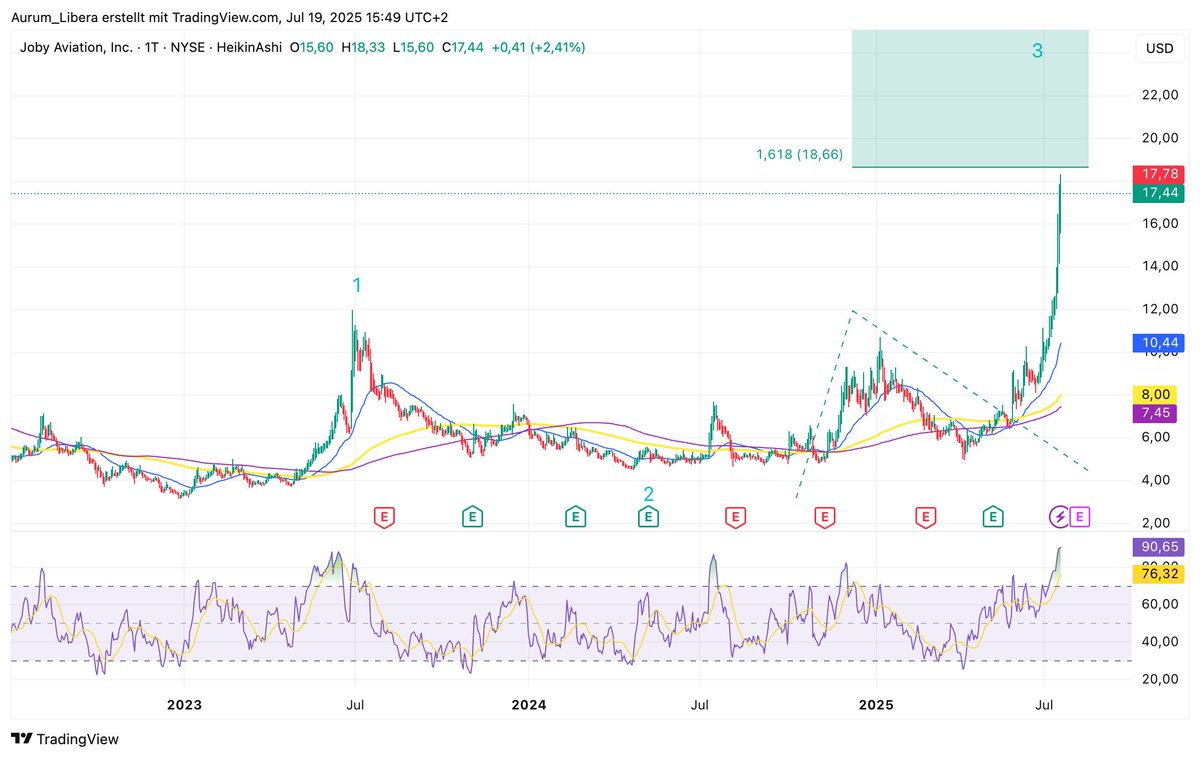Image resolution: width=1200 pixels, height=758 pixels.
Task: Click the pink upcoming earnings E marker
Action: [x=1080, y=517]
